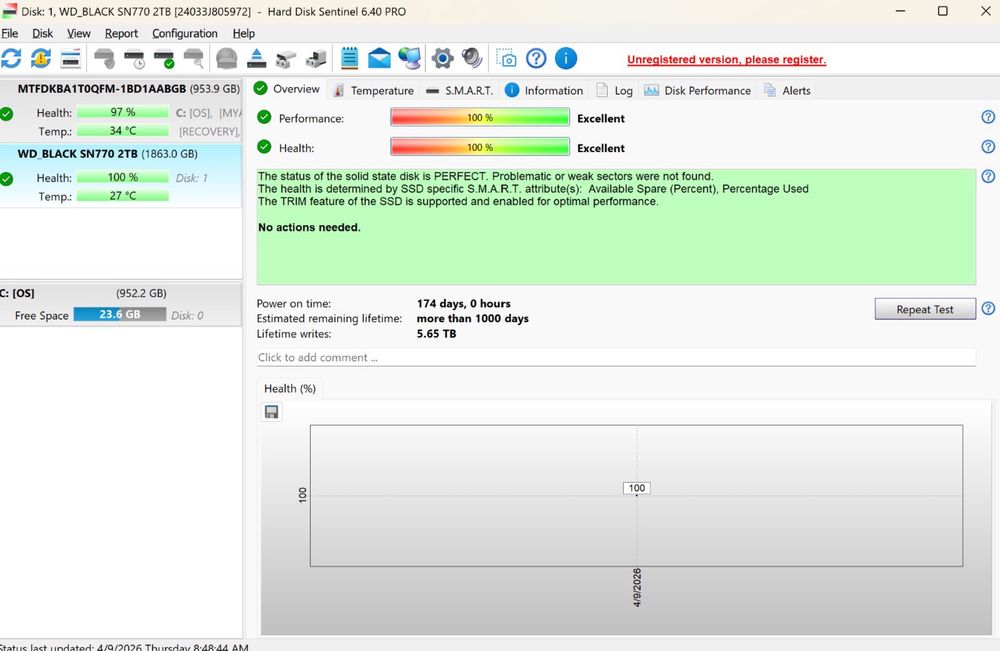
Task: Click the Unregistered version, please register link
Action: [x=726, y=59]
